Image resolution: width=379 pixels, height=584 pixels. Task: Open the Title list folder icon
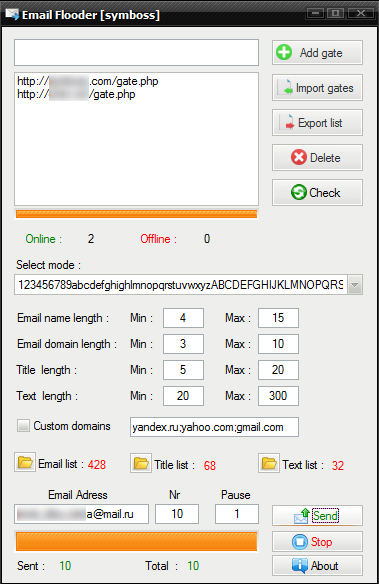[141, 463]
